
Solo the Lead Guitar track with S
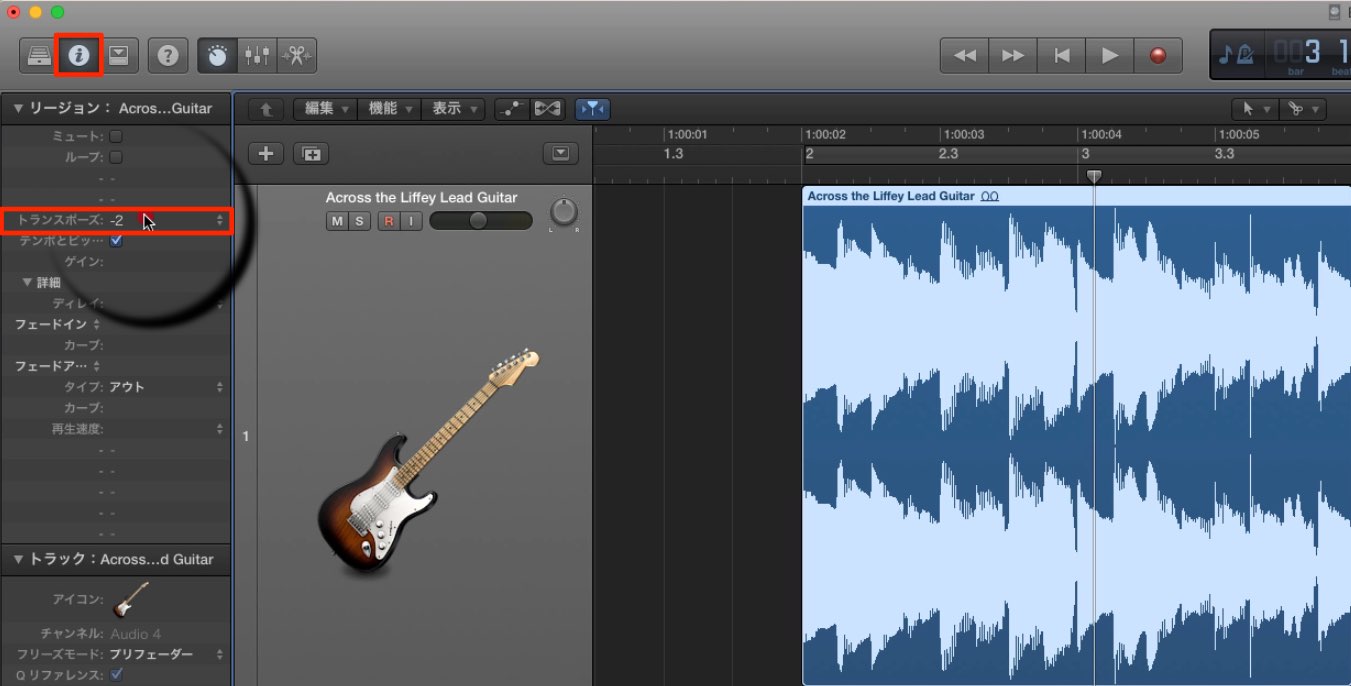point(359,221)
